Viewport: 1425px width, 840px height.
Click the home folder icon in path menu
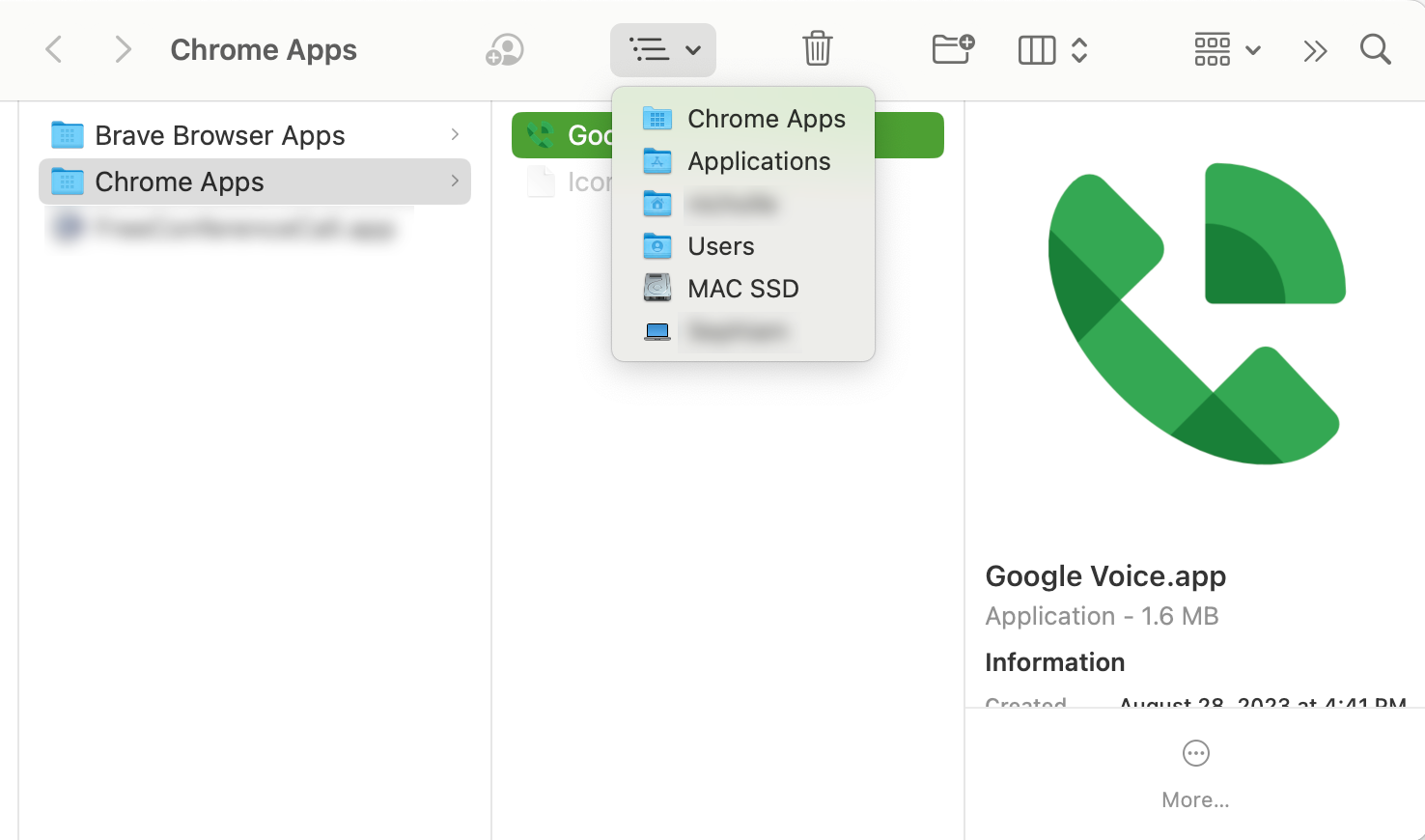coord(657,204)
